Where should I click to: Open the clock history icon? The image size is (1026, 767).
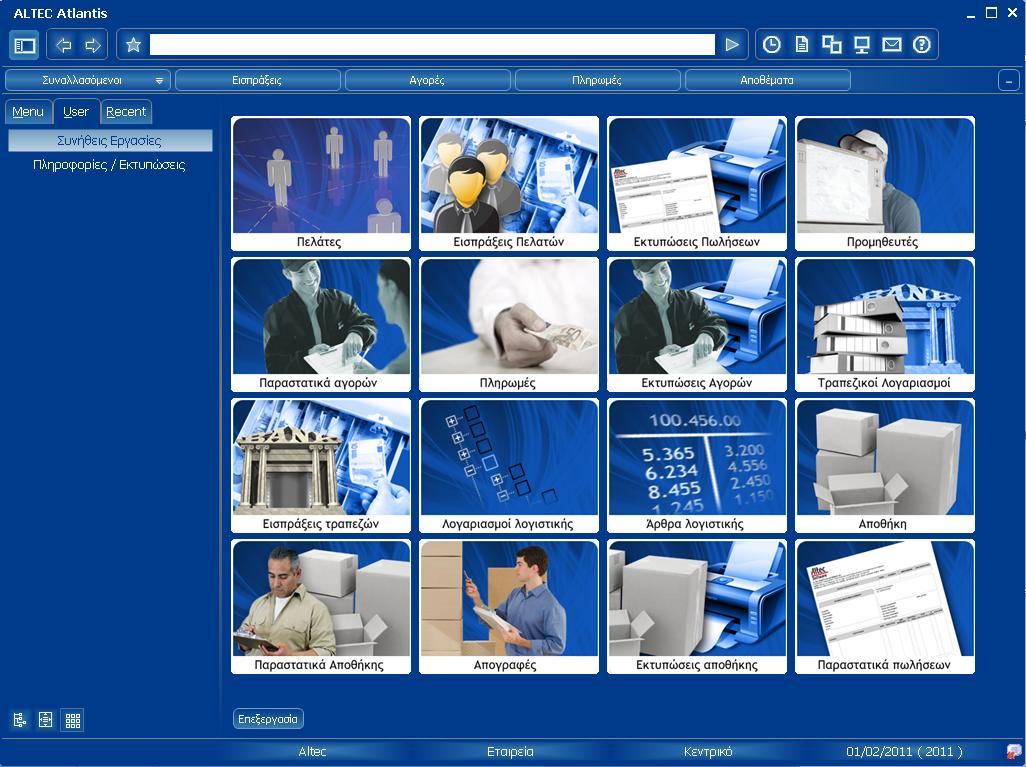tap(772, 45)
